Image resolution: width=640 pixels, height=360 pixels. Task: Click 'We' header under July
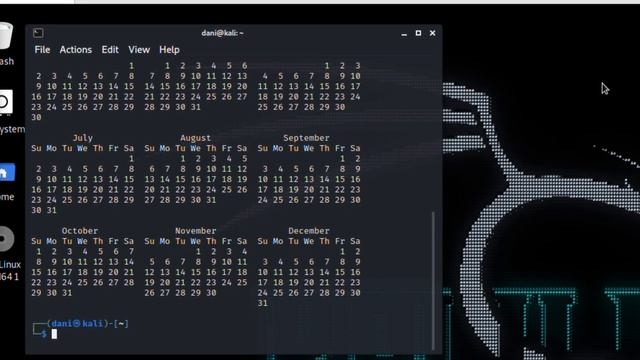pos(82,148)
